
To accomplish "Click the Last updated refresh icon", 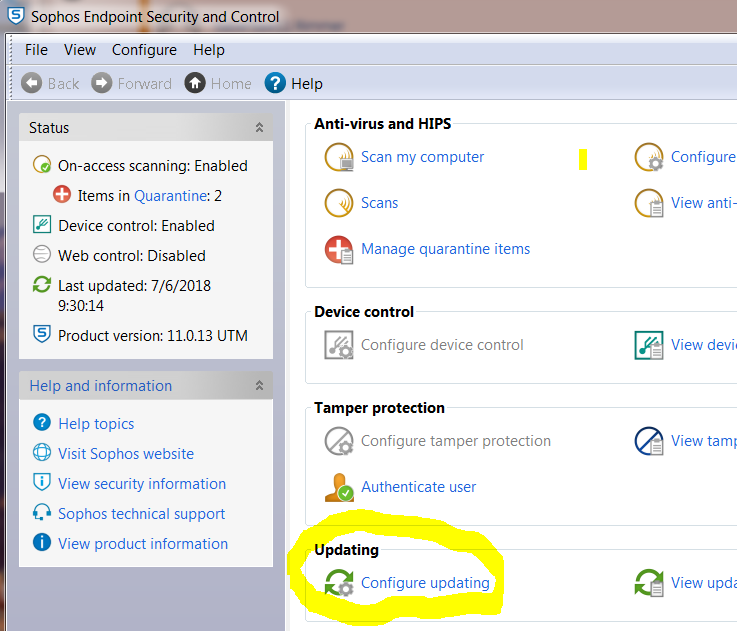I will 42,284.
